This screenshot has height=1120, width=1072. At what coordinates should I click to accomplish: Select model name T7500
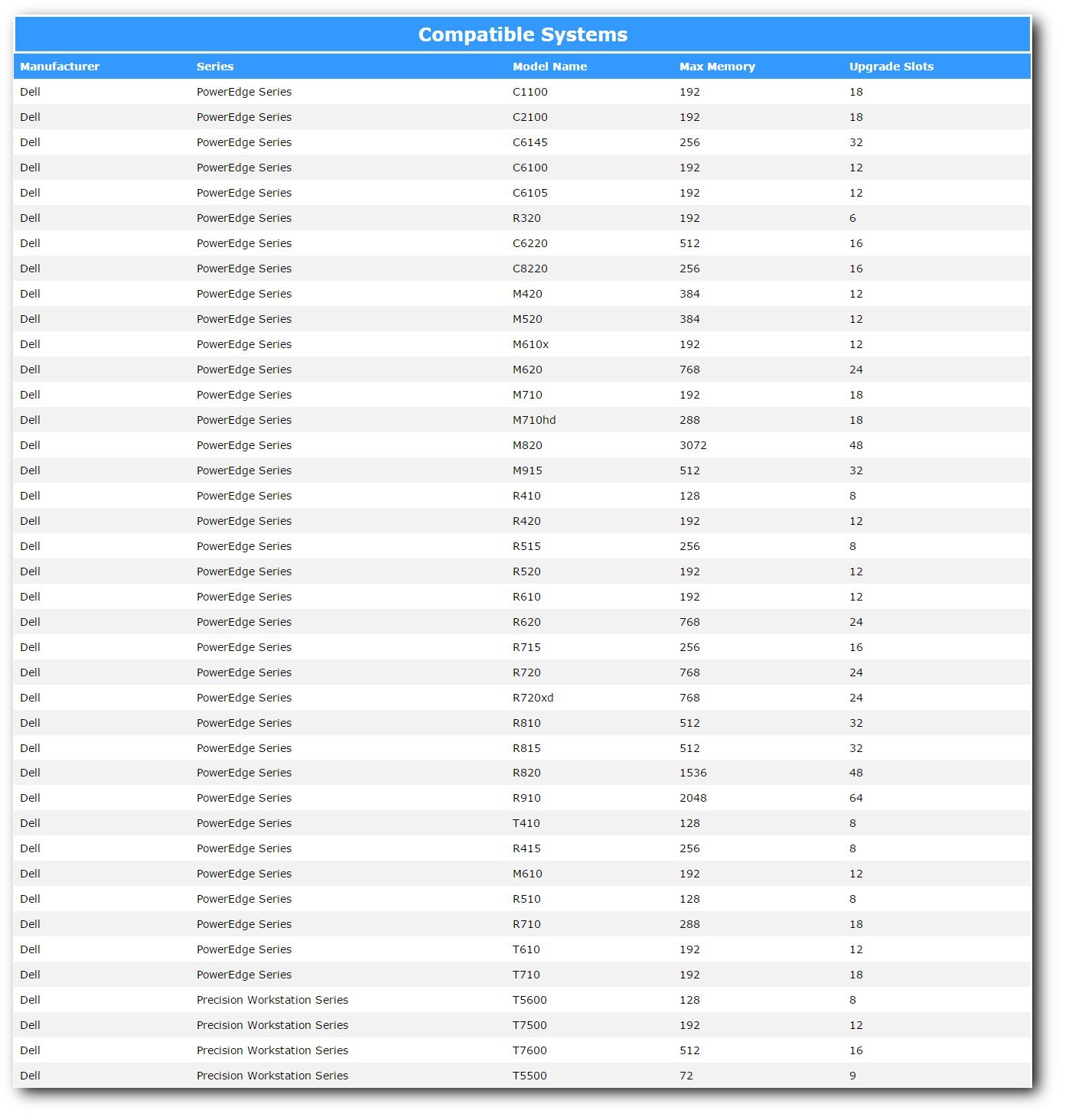529,1025
